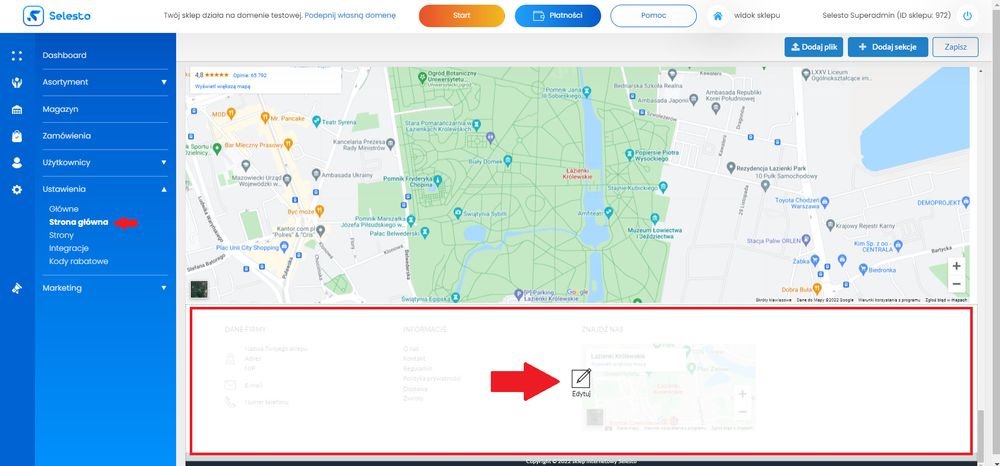Click the Żabka store marker

point(815,260)
